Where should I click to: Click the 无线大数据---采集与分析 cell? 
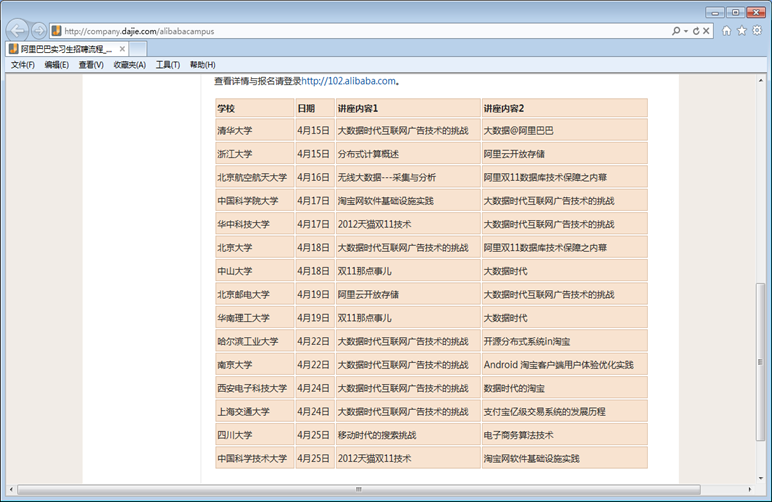408,177
